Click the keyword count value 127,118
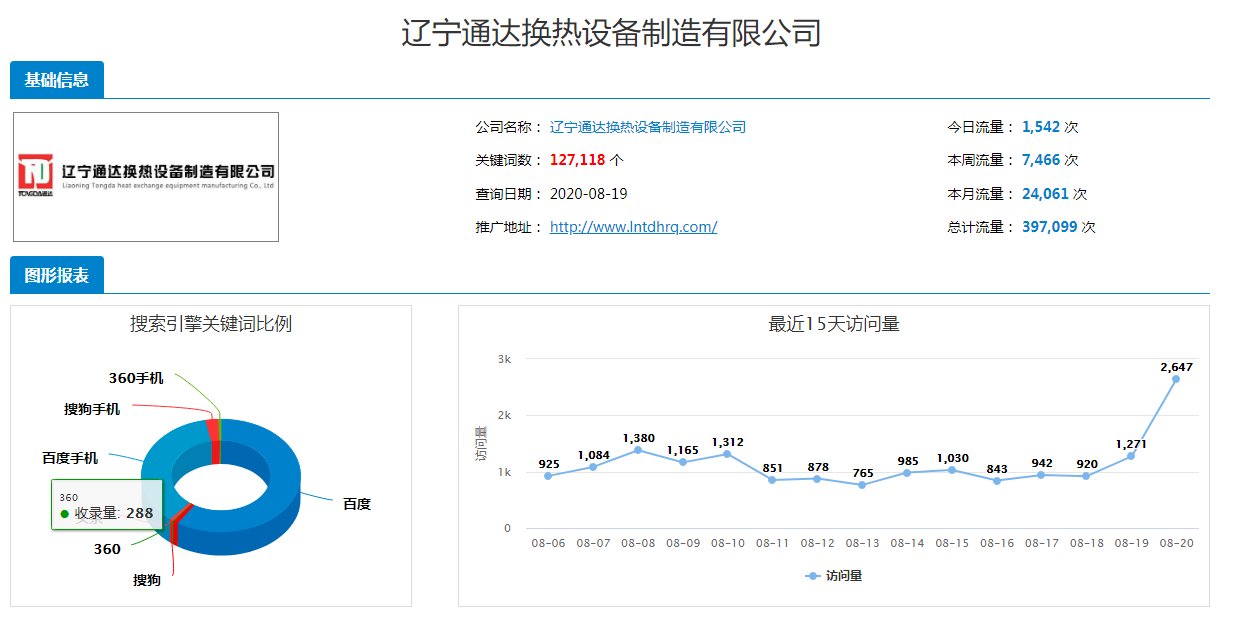 point(578,160)
